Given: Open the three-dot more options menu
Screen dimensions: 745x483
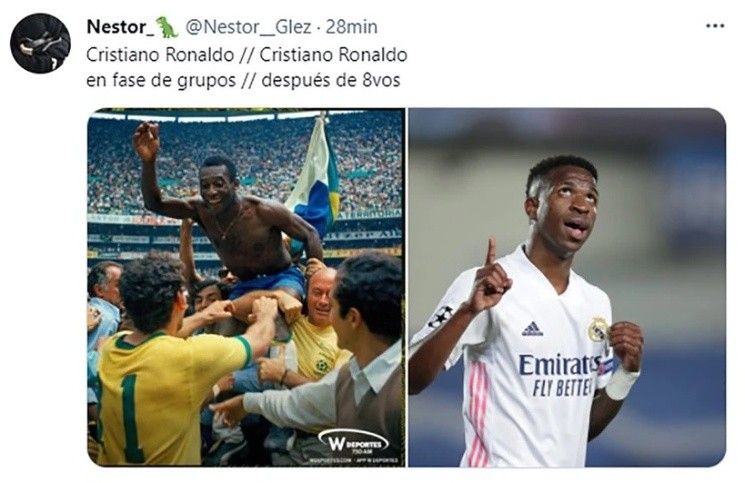Looking at the screenshot, I should 715,26.
